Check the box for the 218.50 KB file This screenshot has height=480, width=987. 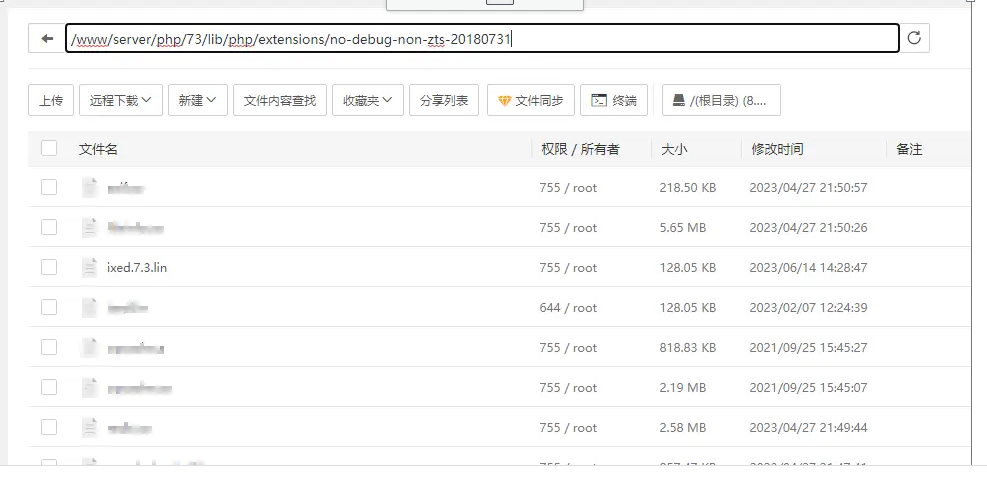pos(49,187)
